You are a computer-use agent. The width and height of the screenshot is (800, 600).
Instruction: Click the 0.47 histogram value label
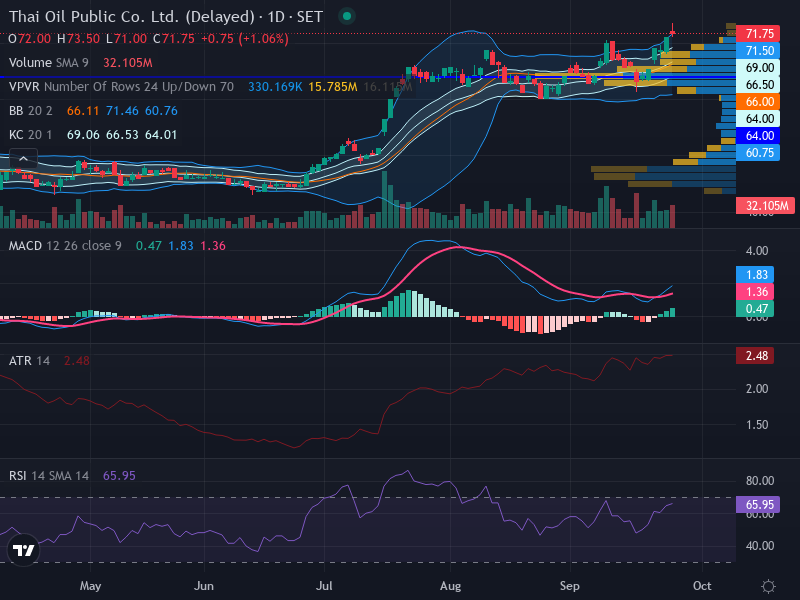[755, 309]
